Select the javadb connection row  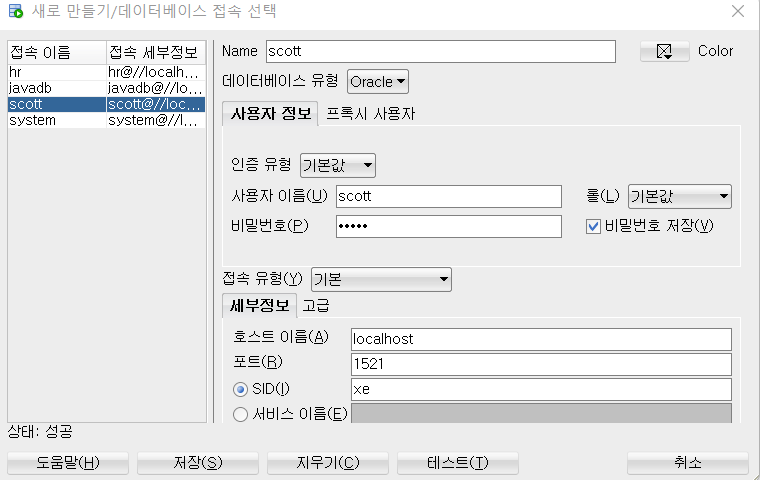[x=107, y=88]
